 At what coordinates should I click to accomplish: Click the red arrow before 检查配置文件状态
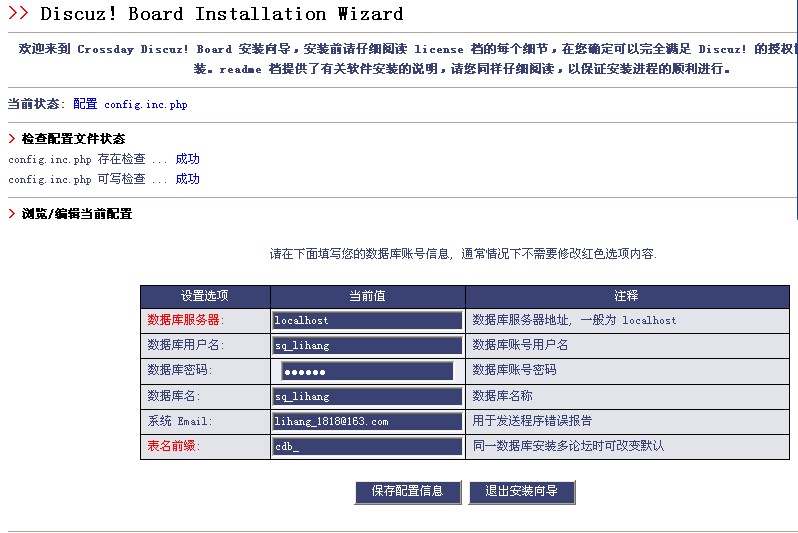12,138
